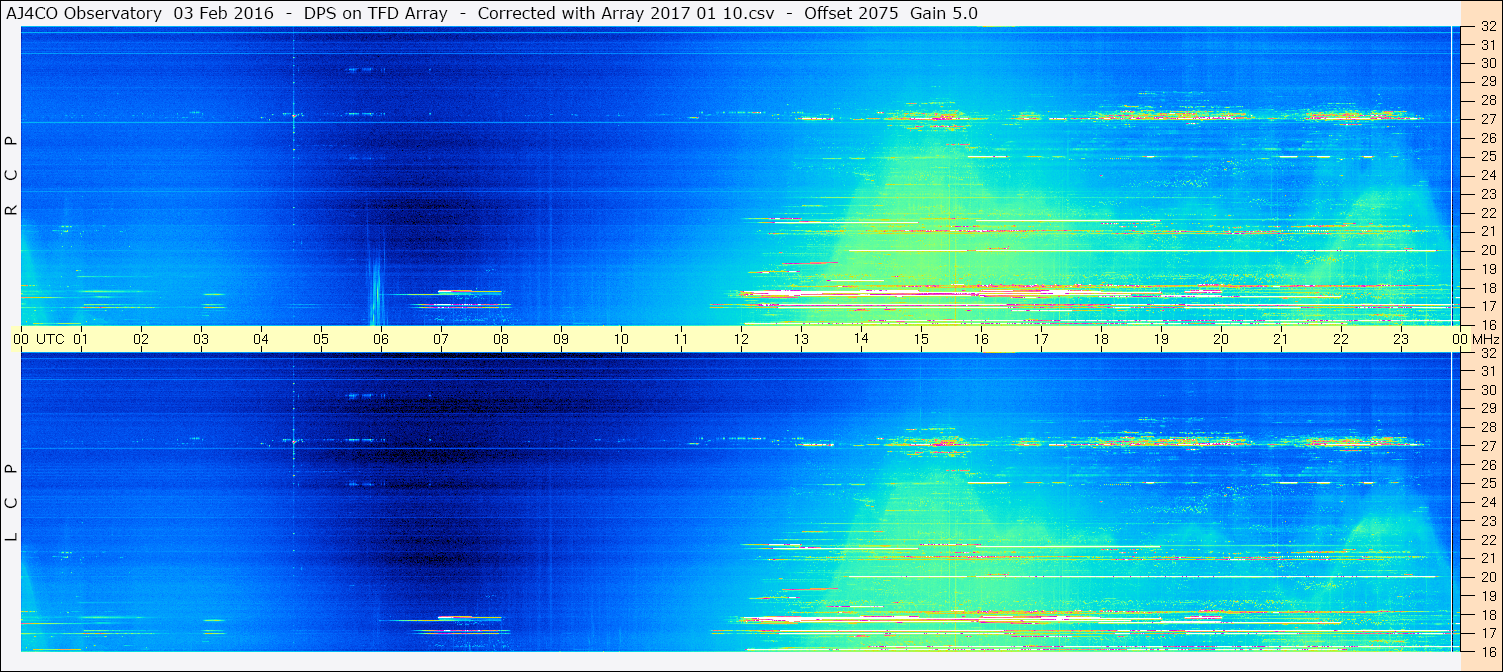Select hour marker 21 on the UTC axis
This screenshot has width=1503, height=672.
pyautogui.click(x=1281, y=339)
